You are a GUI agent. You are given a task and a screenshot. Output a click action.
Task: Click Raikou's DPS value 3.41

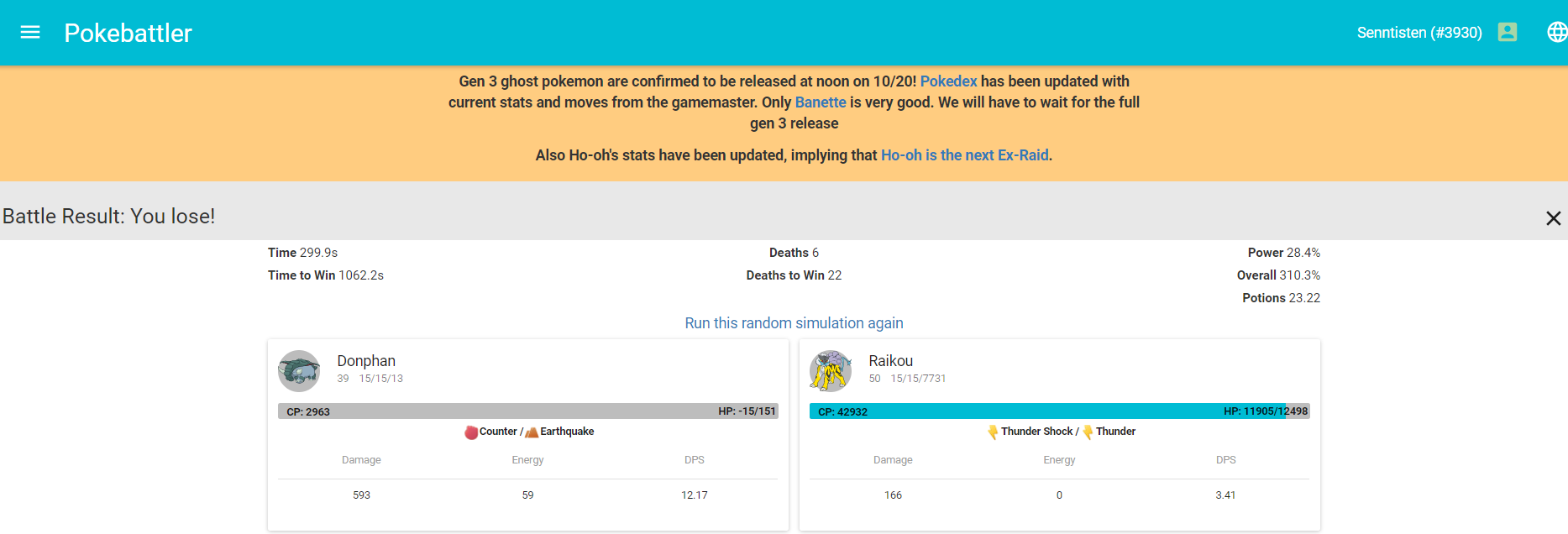(1225, 495)
